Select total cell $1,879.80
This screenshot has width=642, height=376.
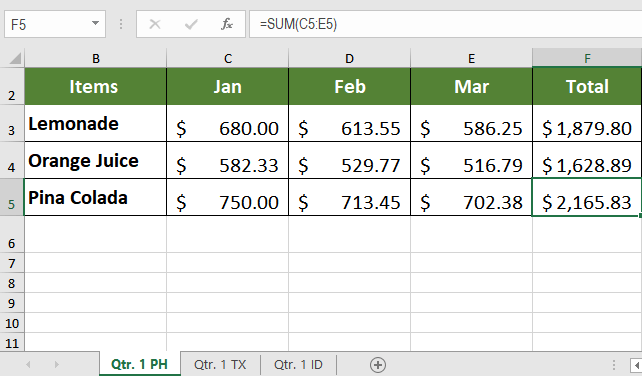click(x=587, y=123)
